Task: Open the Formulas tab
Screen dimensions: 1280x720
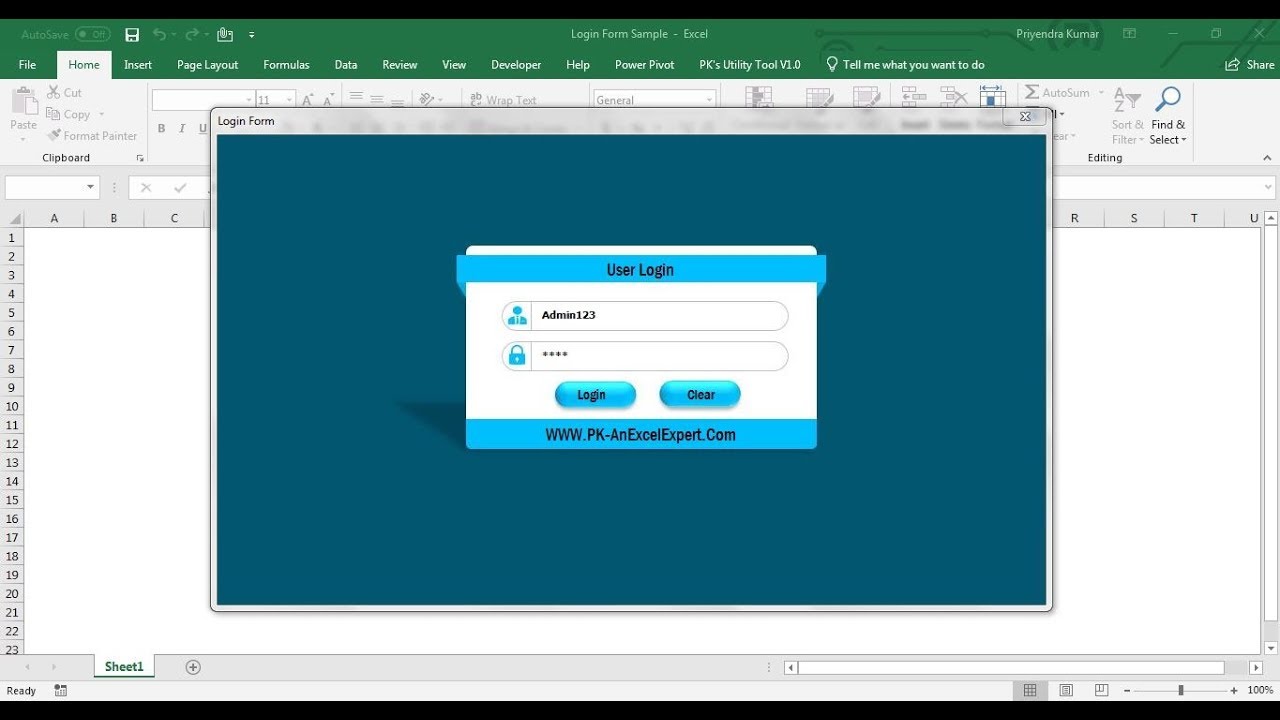Action: [286, 64]
